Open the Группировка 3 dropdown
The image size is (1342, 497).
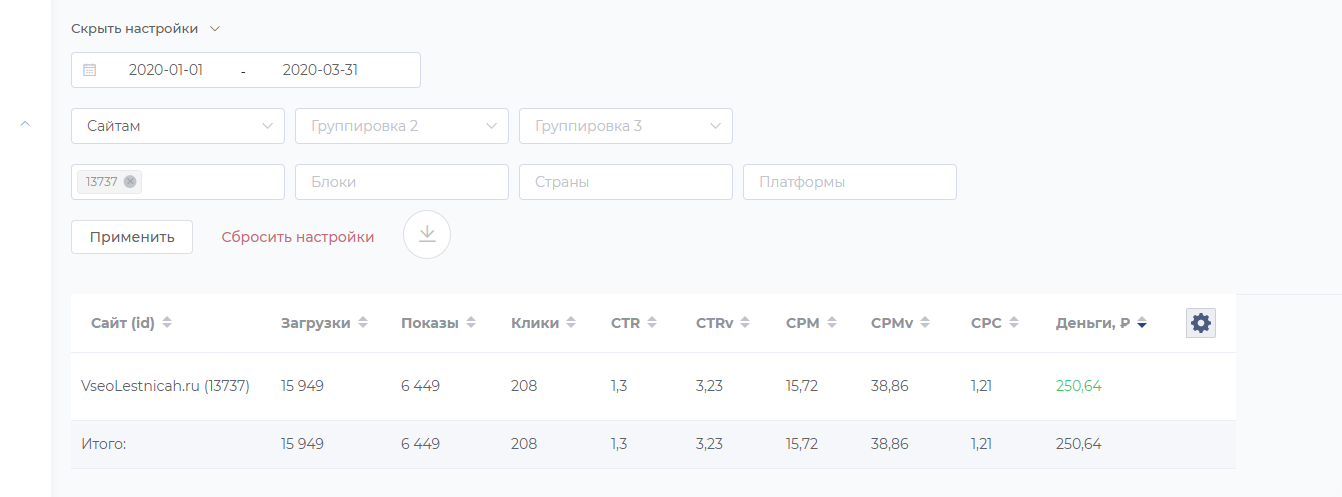click(x=626, y=126)
